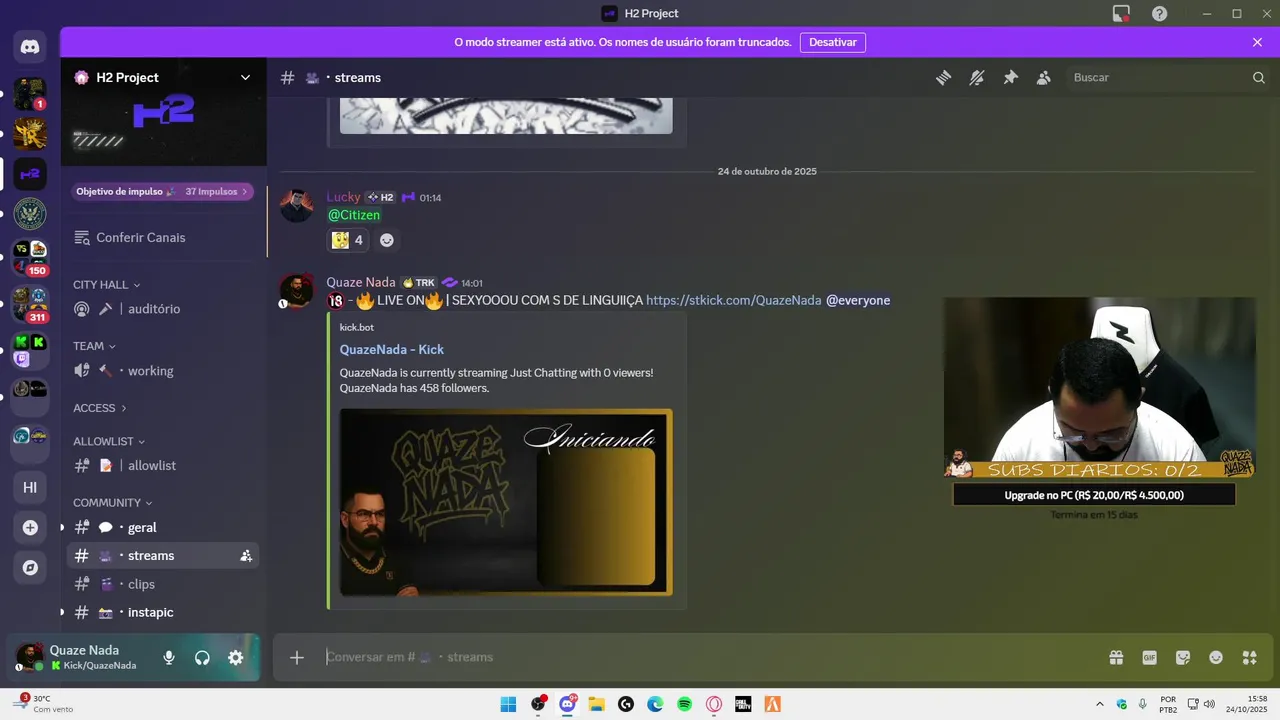1280x720 pixels.
Task: Open help question mark in title bar
Action: point(1159,13)
